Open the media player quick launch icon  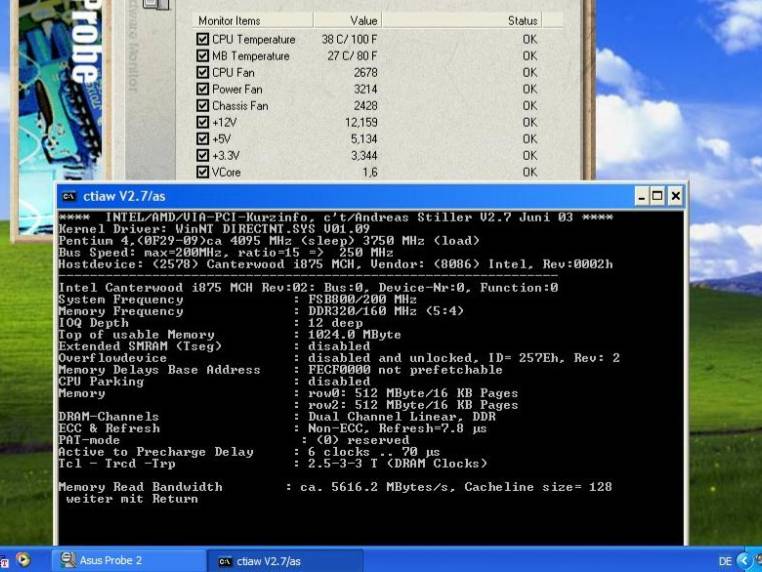(x=23, y=560)
